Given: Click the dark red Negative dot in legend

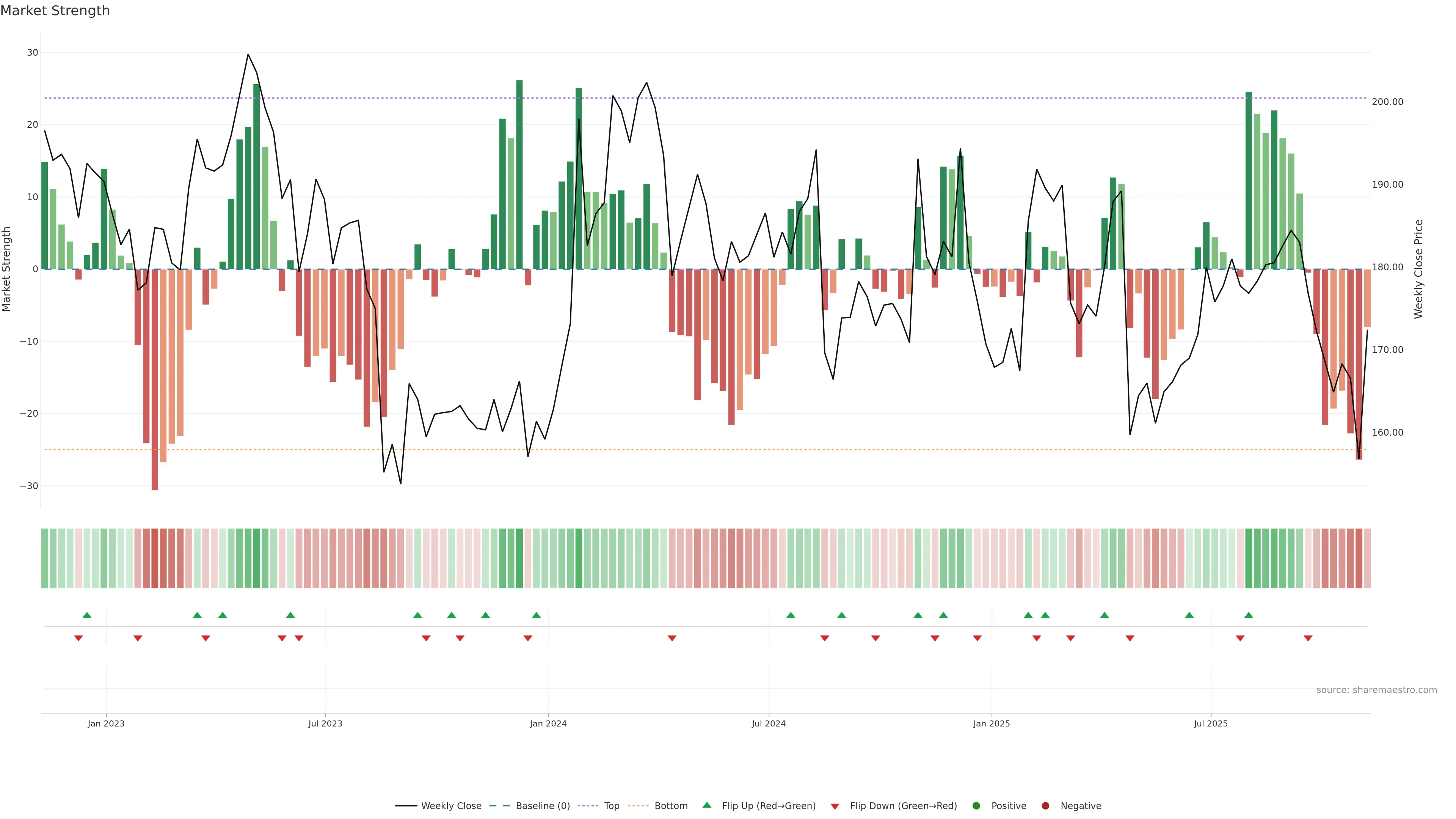Looking at the screenshot, I should click(x=1045, y=806).
